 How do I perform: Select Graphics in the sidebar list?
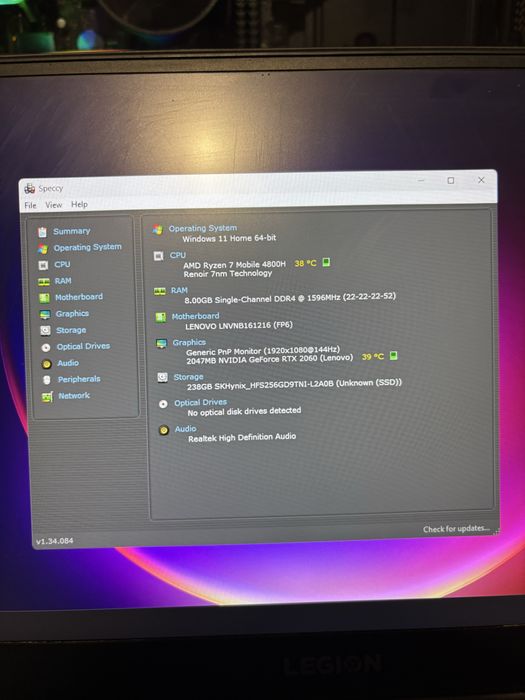pyautogui.click(x=72, y=314)
